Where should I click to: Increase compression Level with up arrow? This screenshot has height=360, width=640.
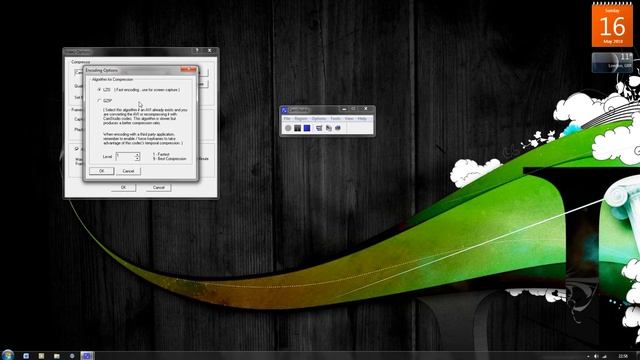pos(138,155)
